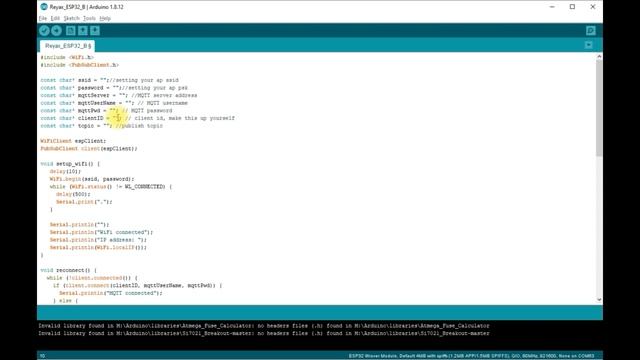Image resolution: width=640 pixels, height=360 pixels.
Task: Click the 'IP address:' println line
Action: point(98,240)
